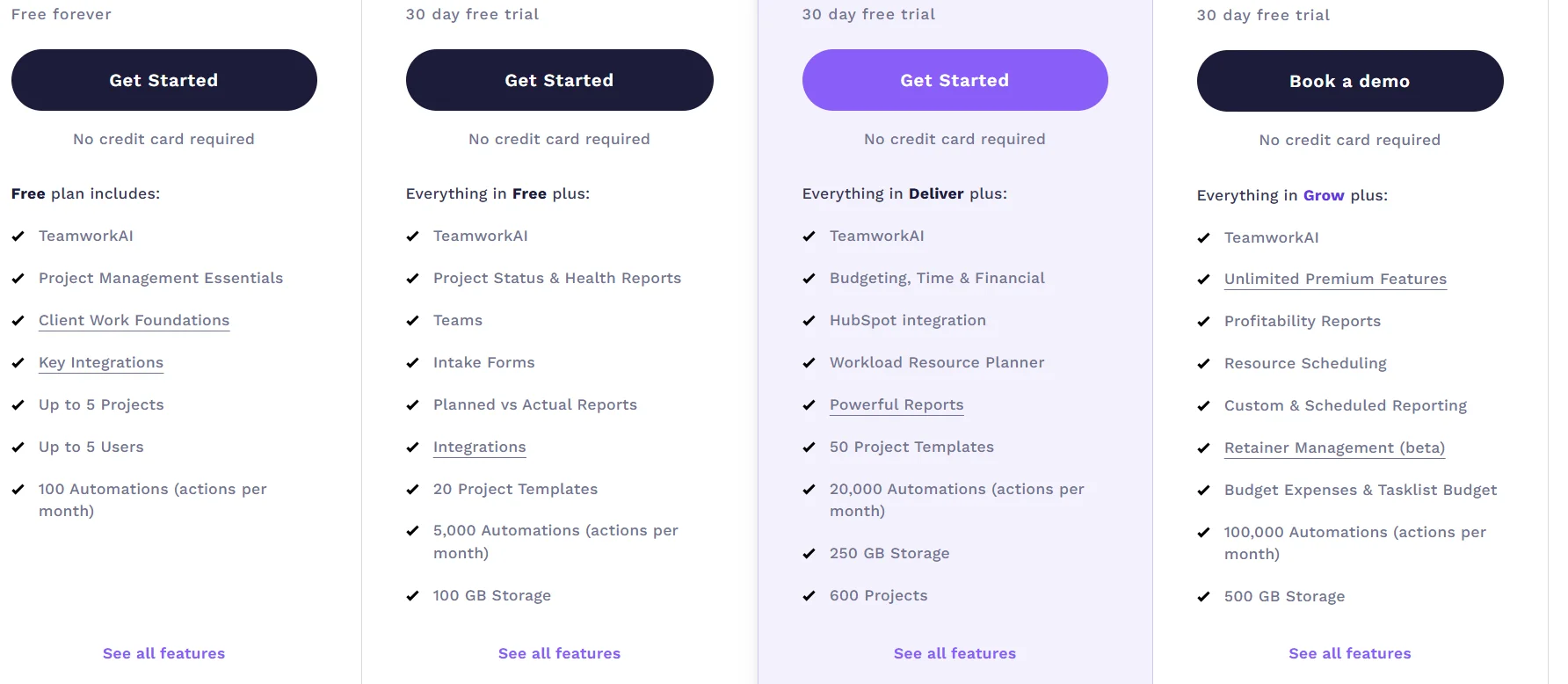Click See all features below 500 GB Storage
The image size is (1568, 684).
[x=1349, y=653]
